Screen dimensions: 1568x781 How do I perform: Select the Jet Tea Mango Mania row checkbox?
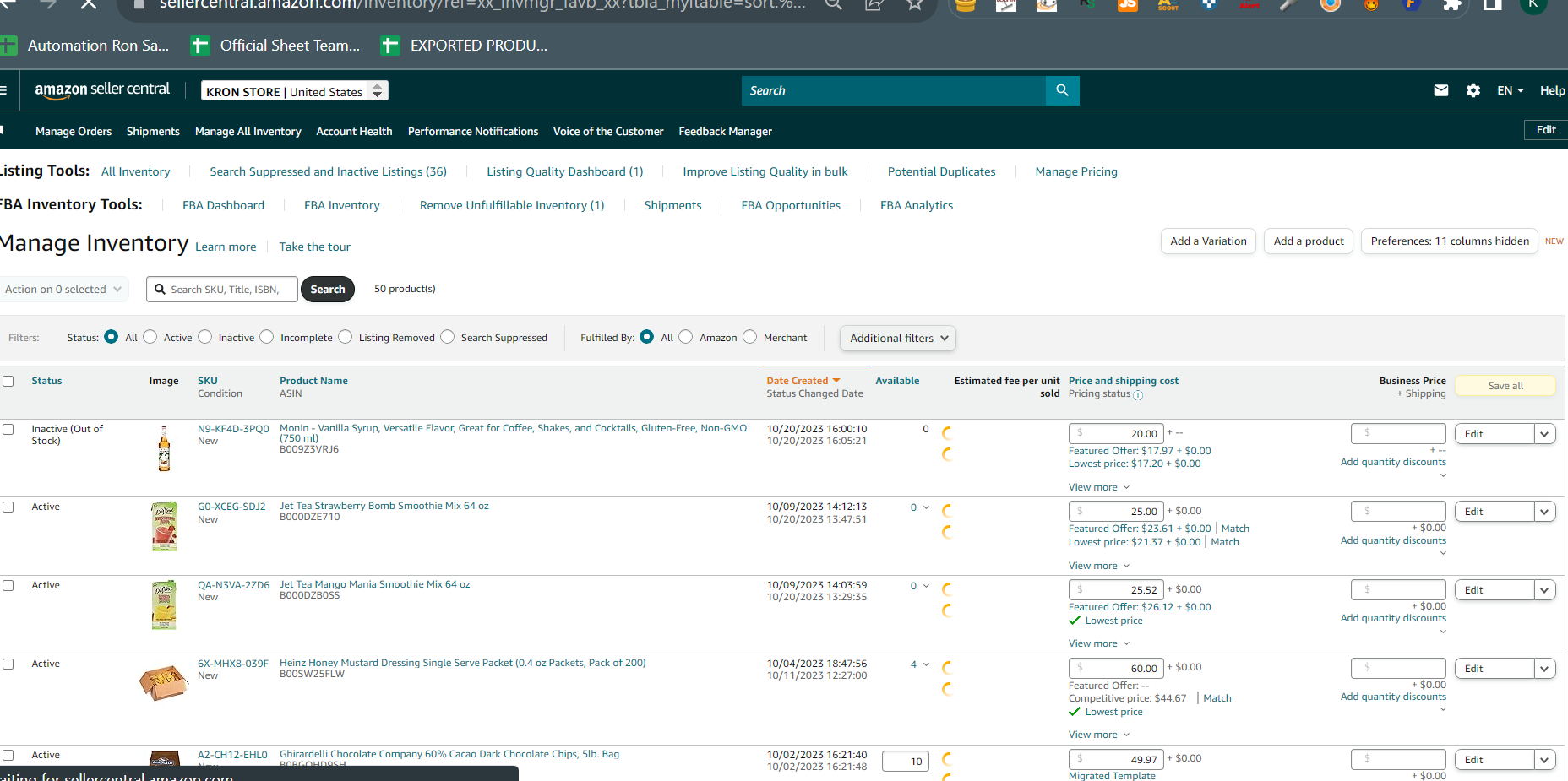(x=8, y=585)
